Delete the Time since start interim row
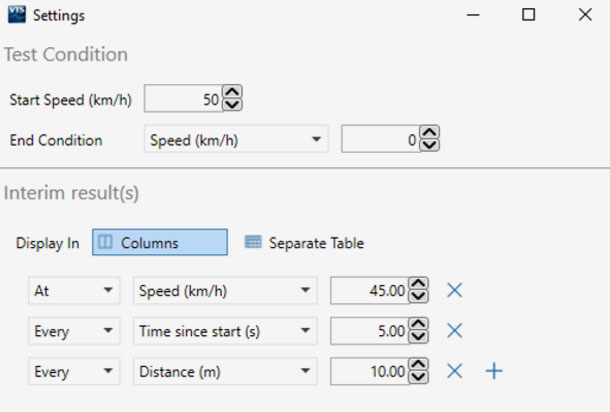Screen dimensions: 610x412 click(455, 331)
